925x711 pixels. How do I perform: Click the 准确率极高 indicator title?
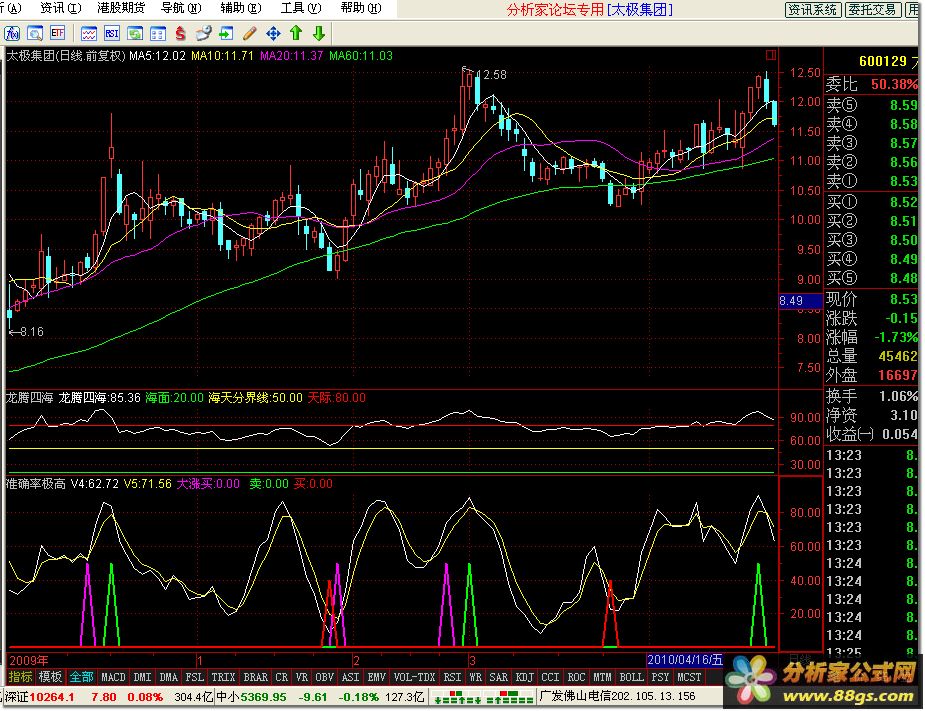pos(36,484)
